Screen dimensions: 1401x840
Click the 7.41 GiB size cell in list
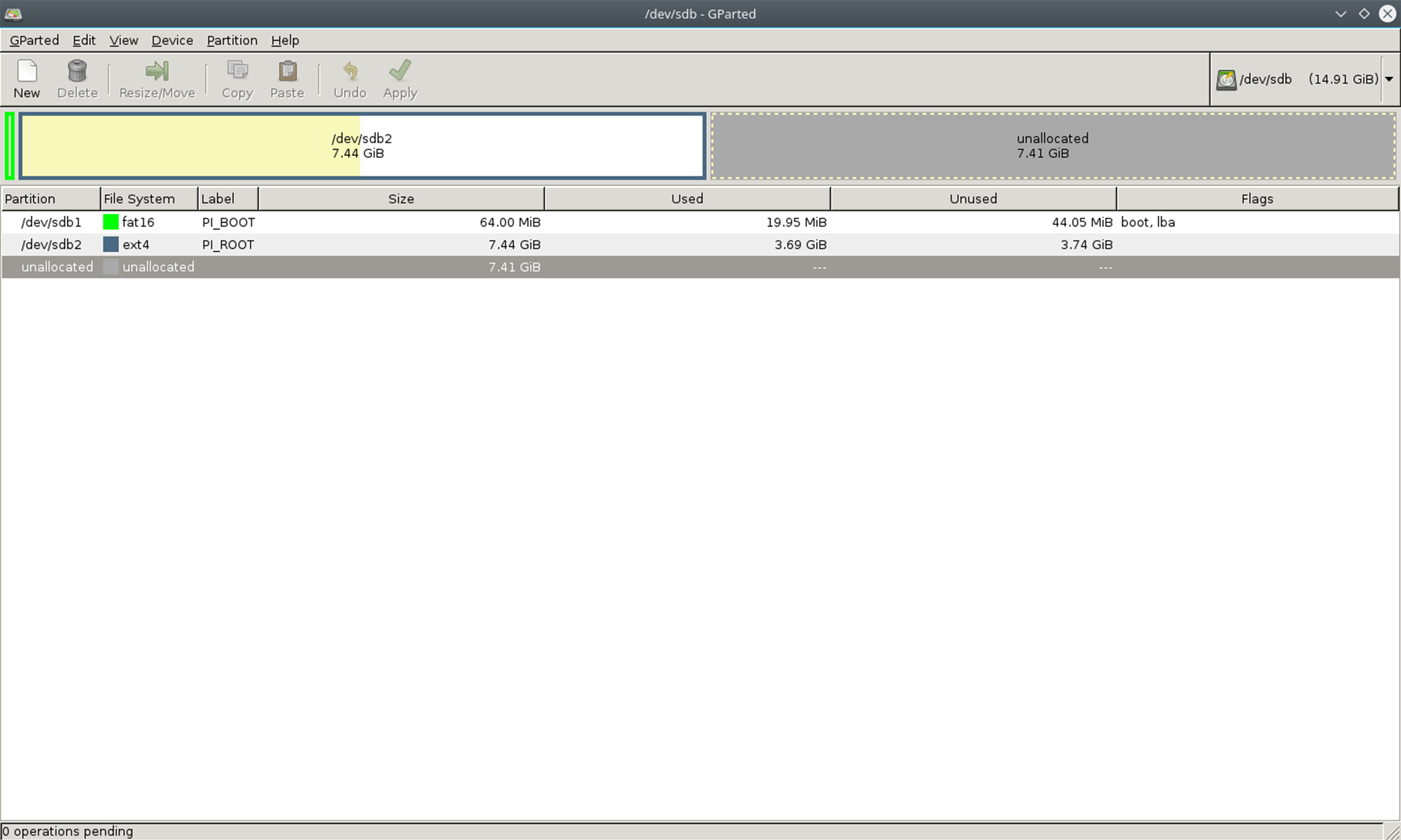click(514, 267)
